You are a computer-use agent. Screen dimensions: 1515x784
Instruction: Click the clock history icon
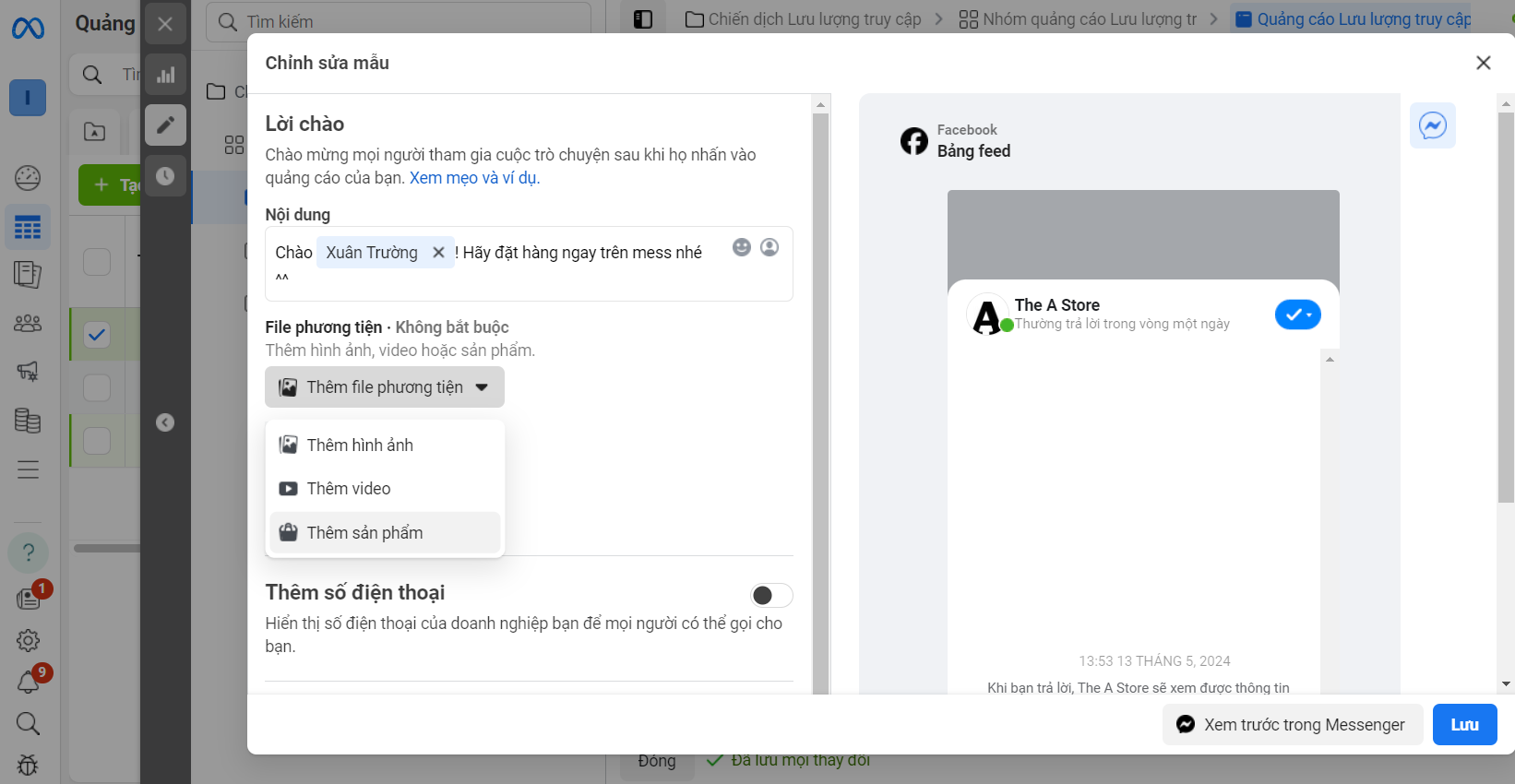coord(165,175)
